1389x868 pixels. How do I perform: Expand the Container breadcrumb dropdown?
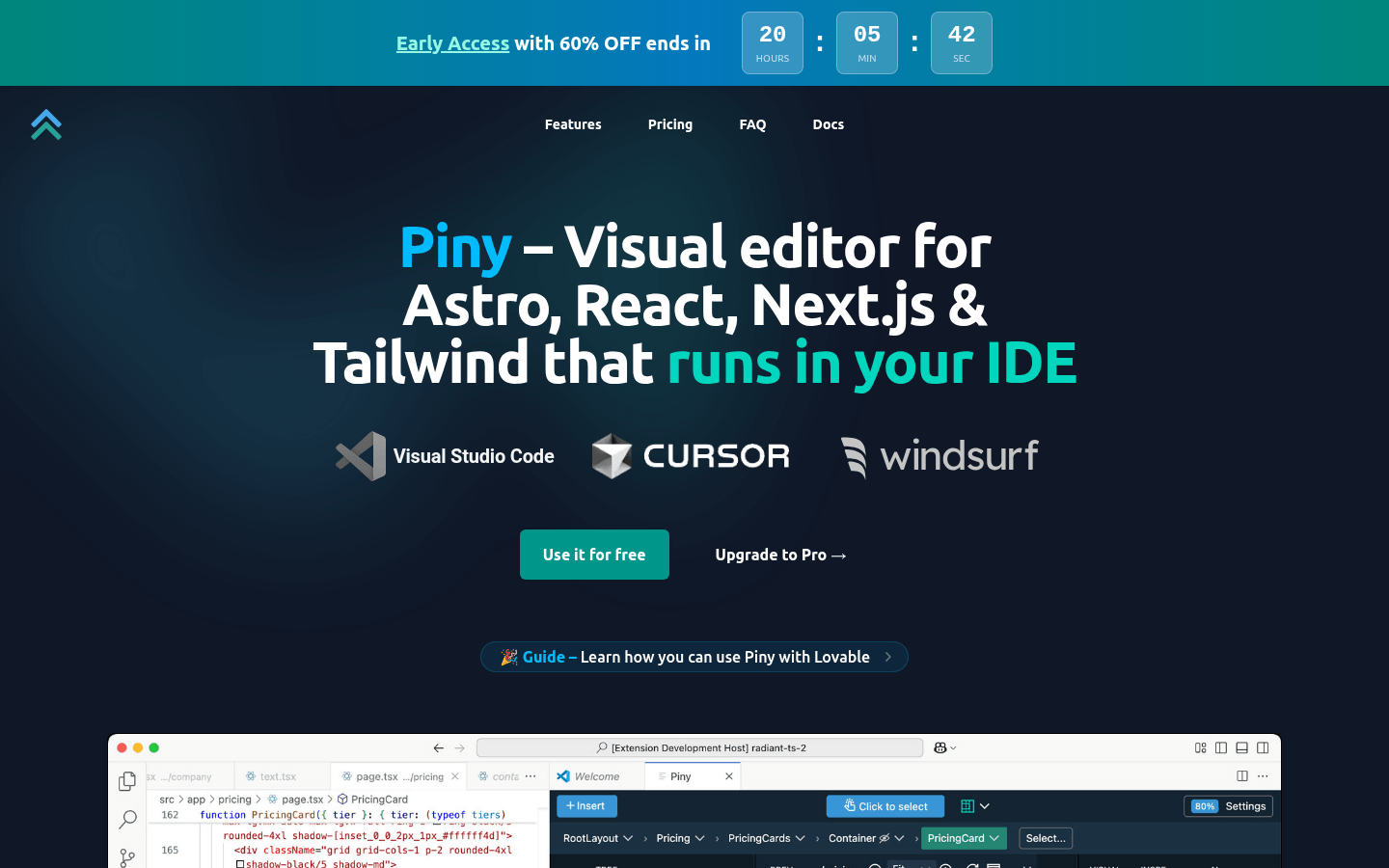point(899,838)
